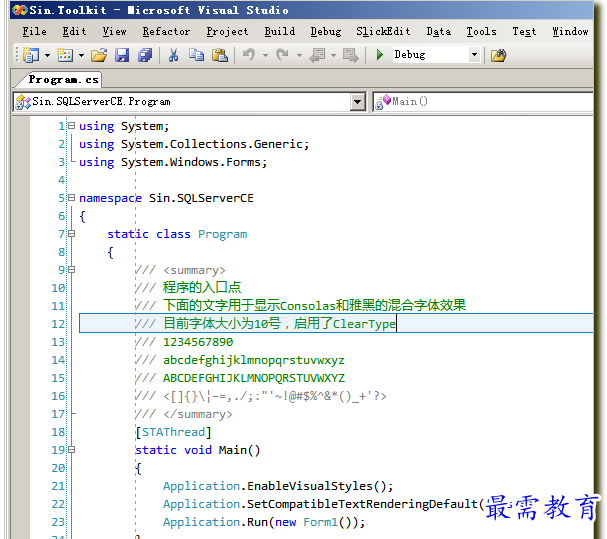607x539 pixels.
Task: Click the Main() members combo box
Action: [483, 102]
